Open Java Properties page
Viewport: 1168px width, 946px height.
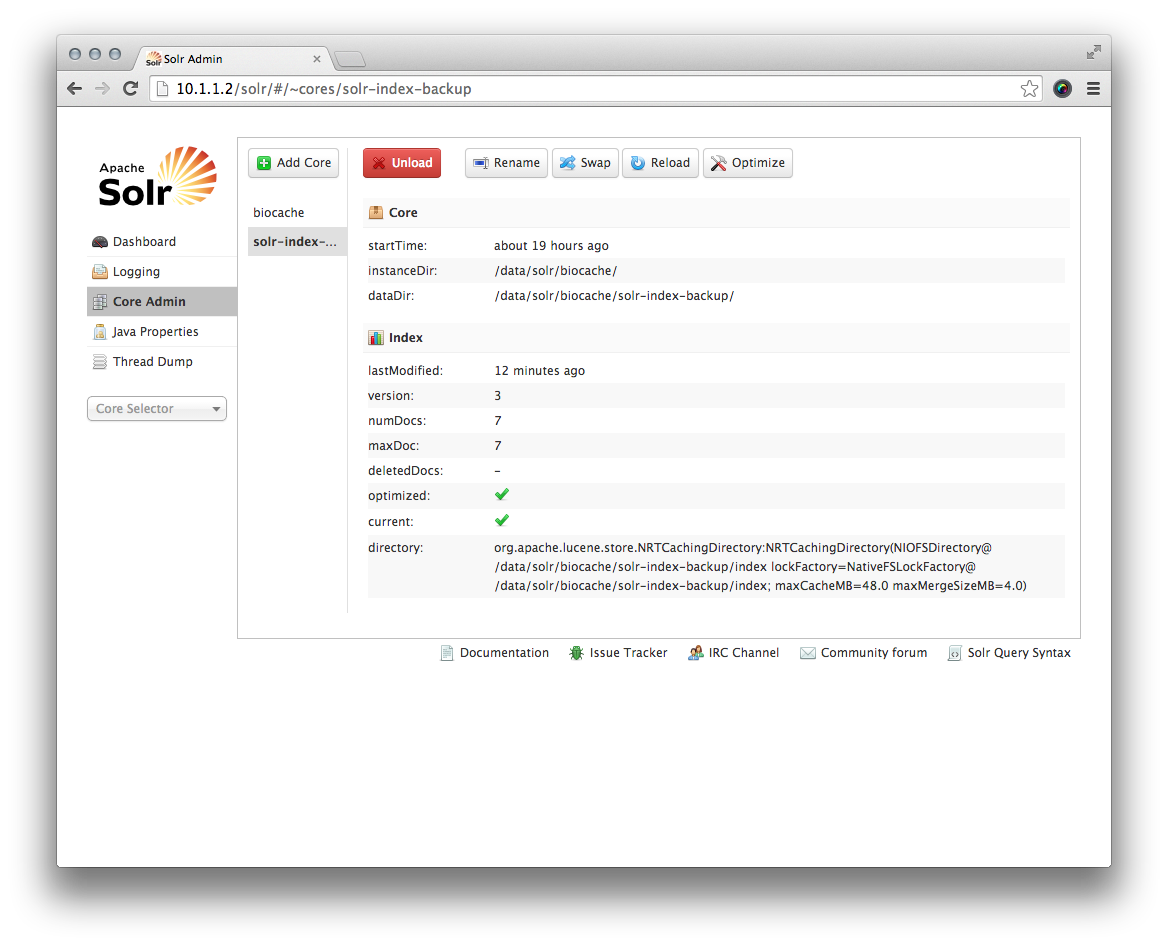point(162,332)
